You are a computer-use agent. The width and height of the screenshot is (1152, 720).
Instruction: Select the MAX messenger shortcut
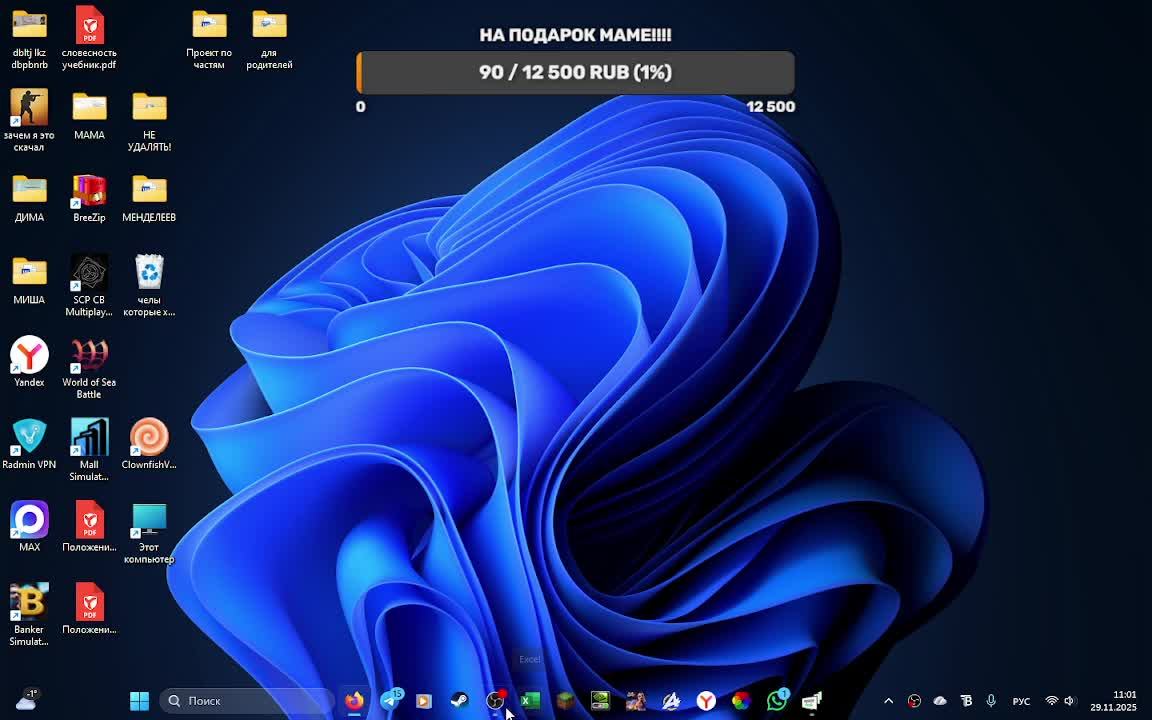coord(29,527)
